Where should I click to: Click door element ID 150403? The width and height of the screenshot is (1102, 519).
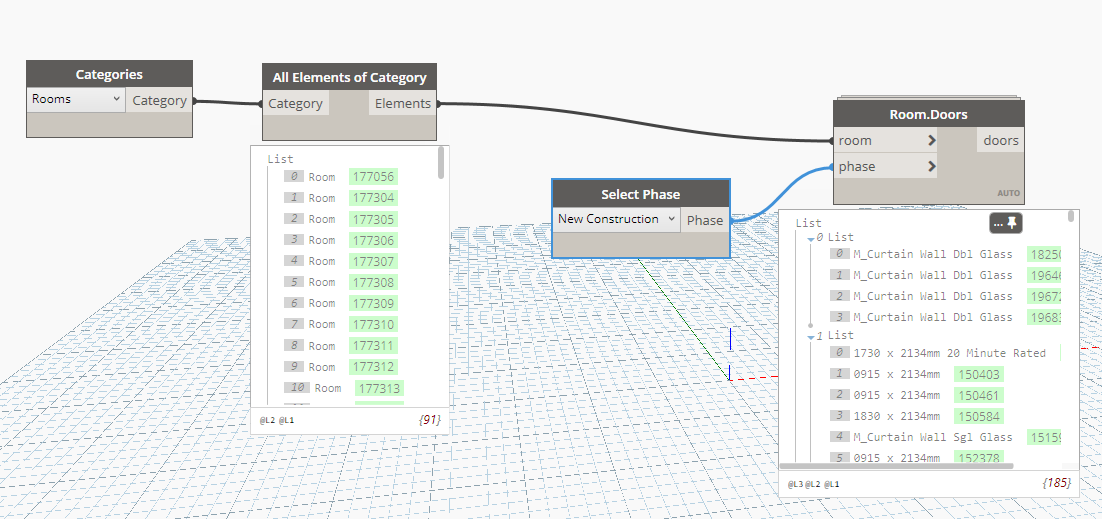[x=978, y=374]
